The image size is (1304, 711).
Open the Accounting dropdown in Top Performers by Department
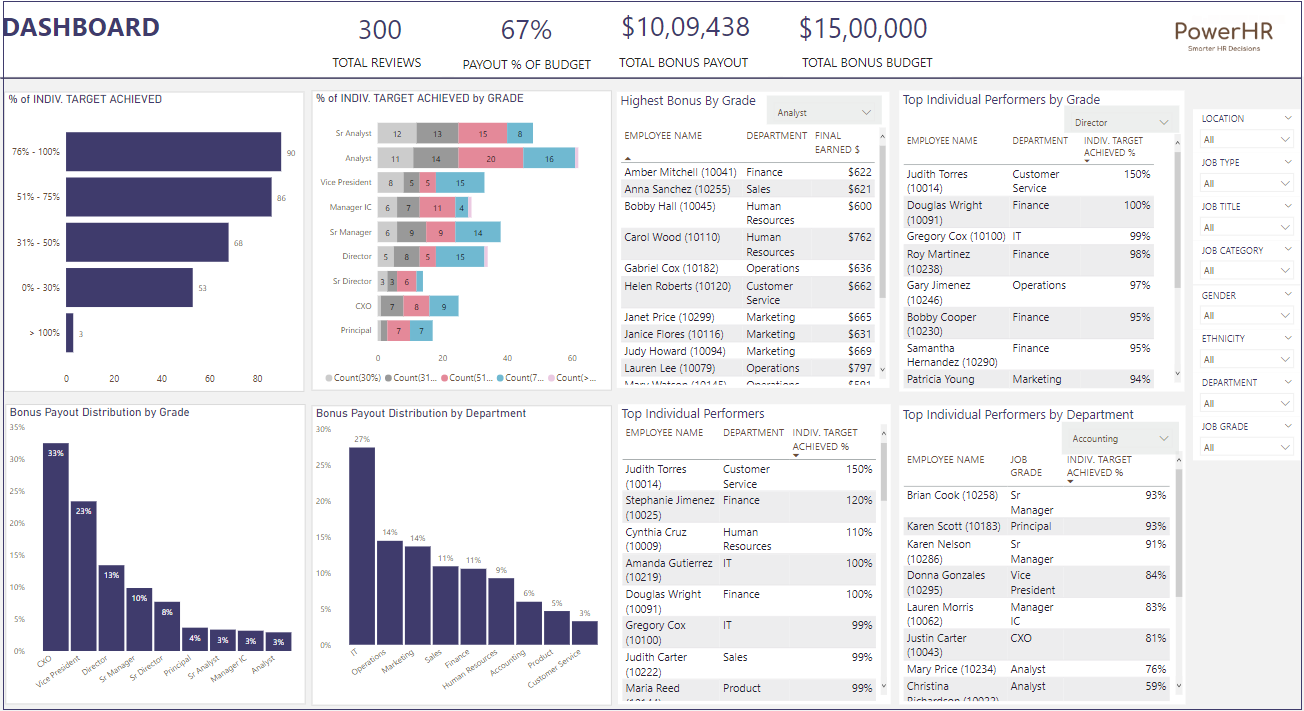click(1118, 438)
